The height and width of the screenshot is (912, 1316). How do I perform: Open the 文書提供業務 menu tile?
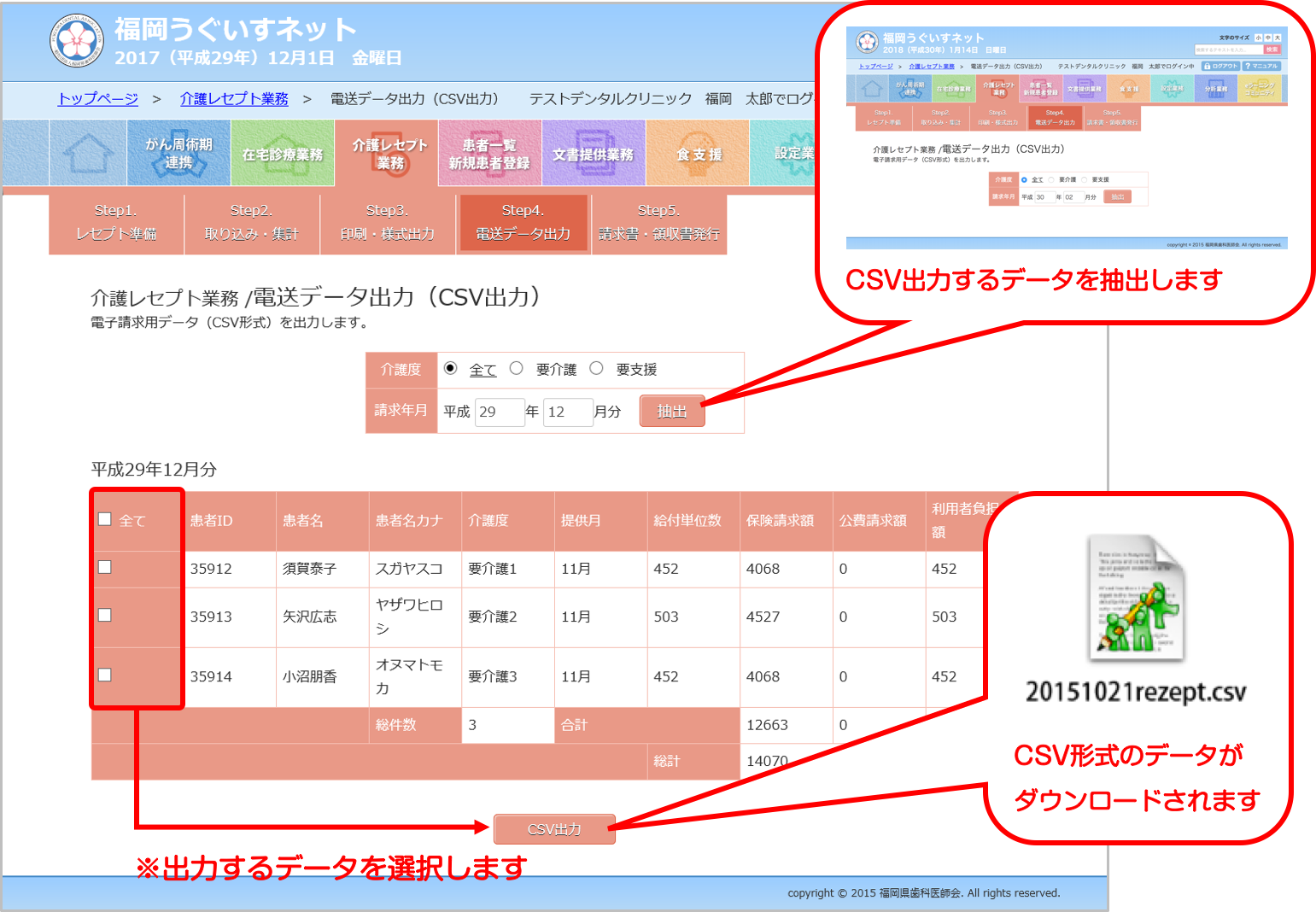pos(593,154)
